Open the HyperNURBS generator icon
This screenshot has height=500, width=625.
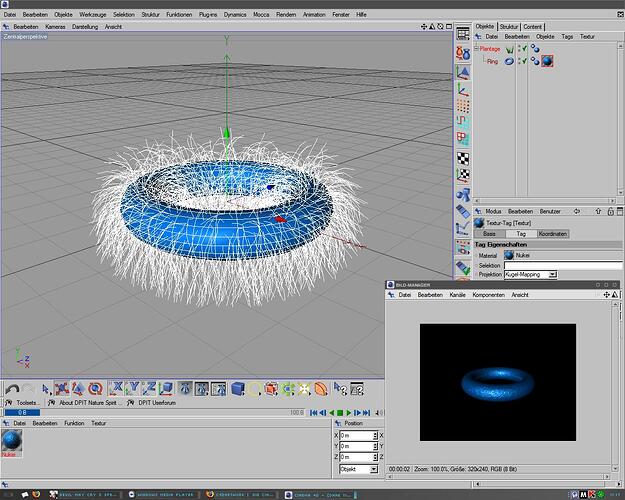point(271,389)
